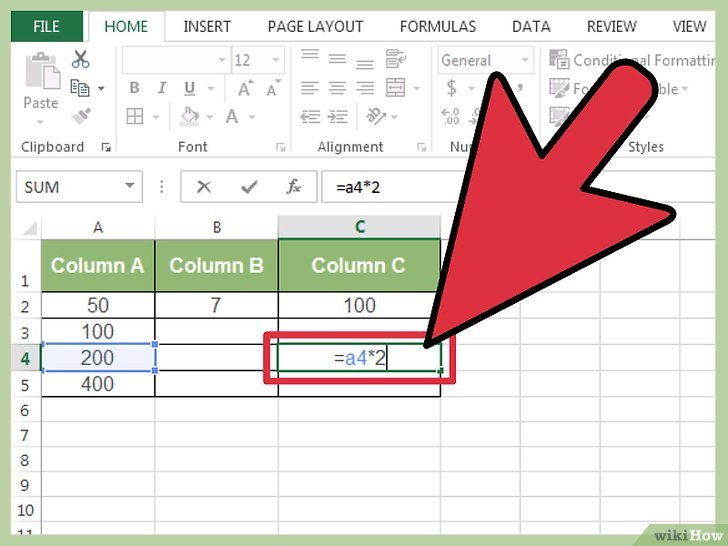
Task: Click the Align Right icon
Action: click(x=365, y=88)
